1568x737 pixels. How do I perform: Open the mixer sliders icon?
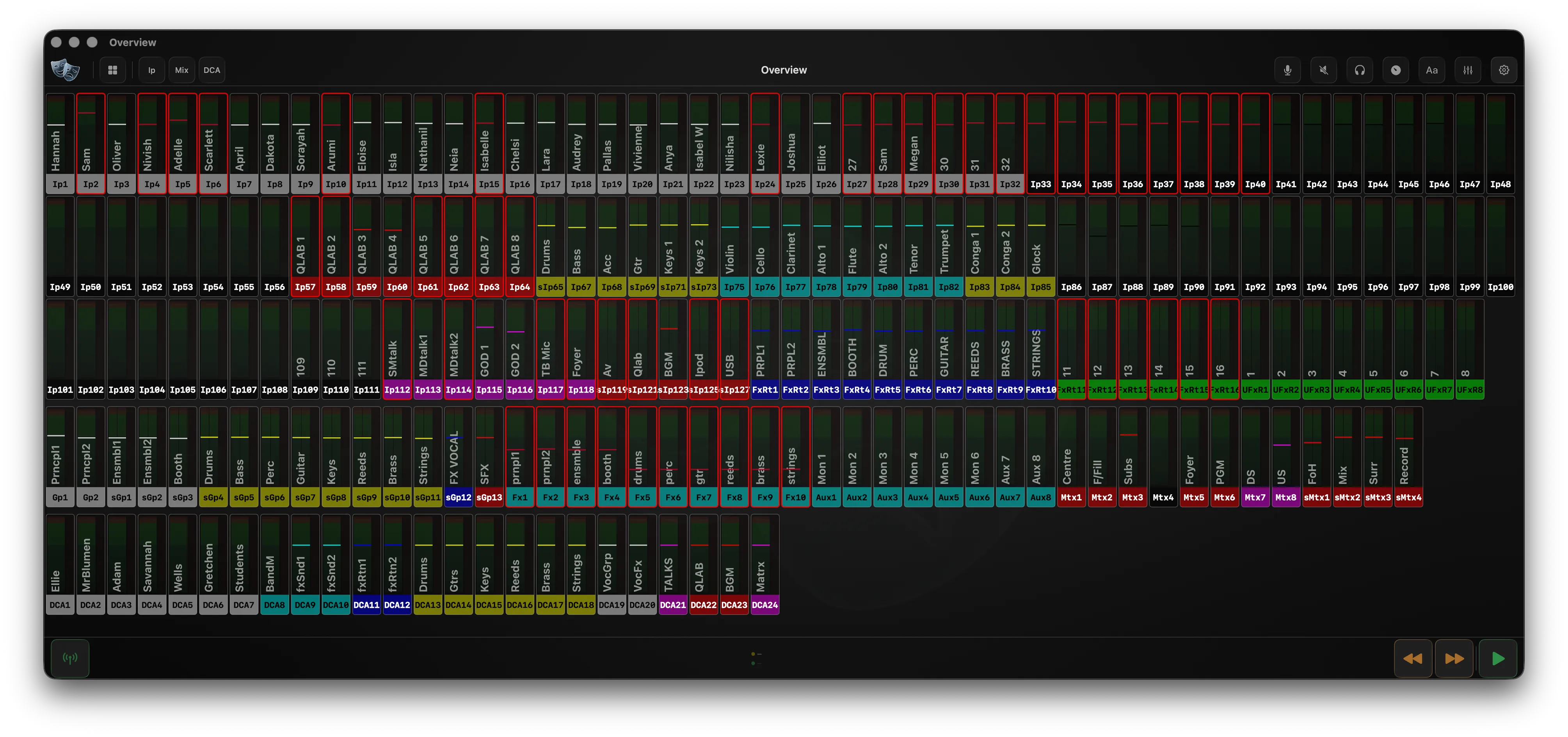pyautogui.click(x=1468, y=70)
